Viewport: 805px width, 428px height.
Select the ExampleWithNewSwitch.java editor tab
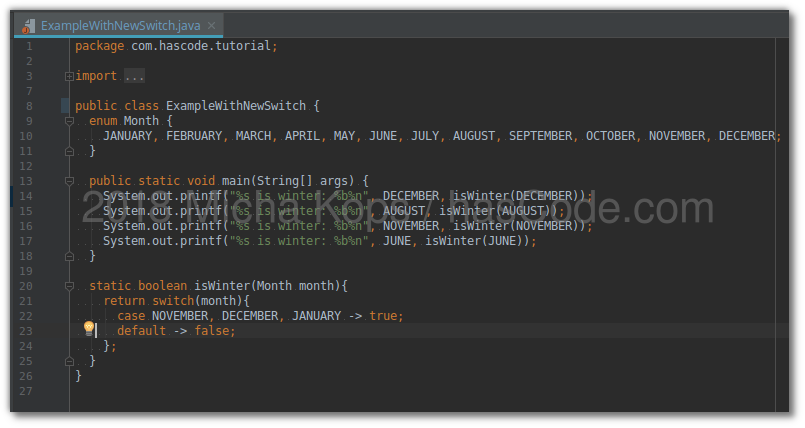118,25
